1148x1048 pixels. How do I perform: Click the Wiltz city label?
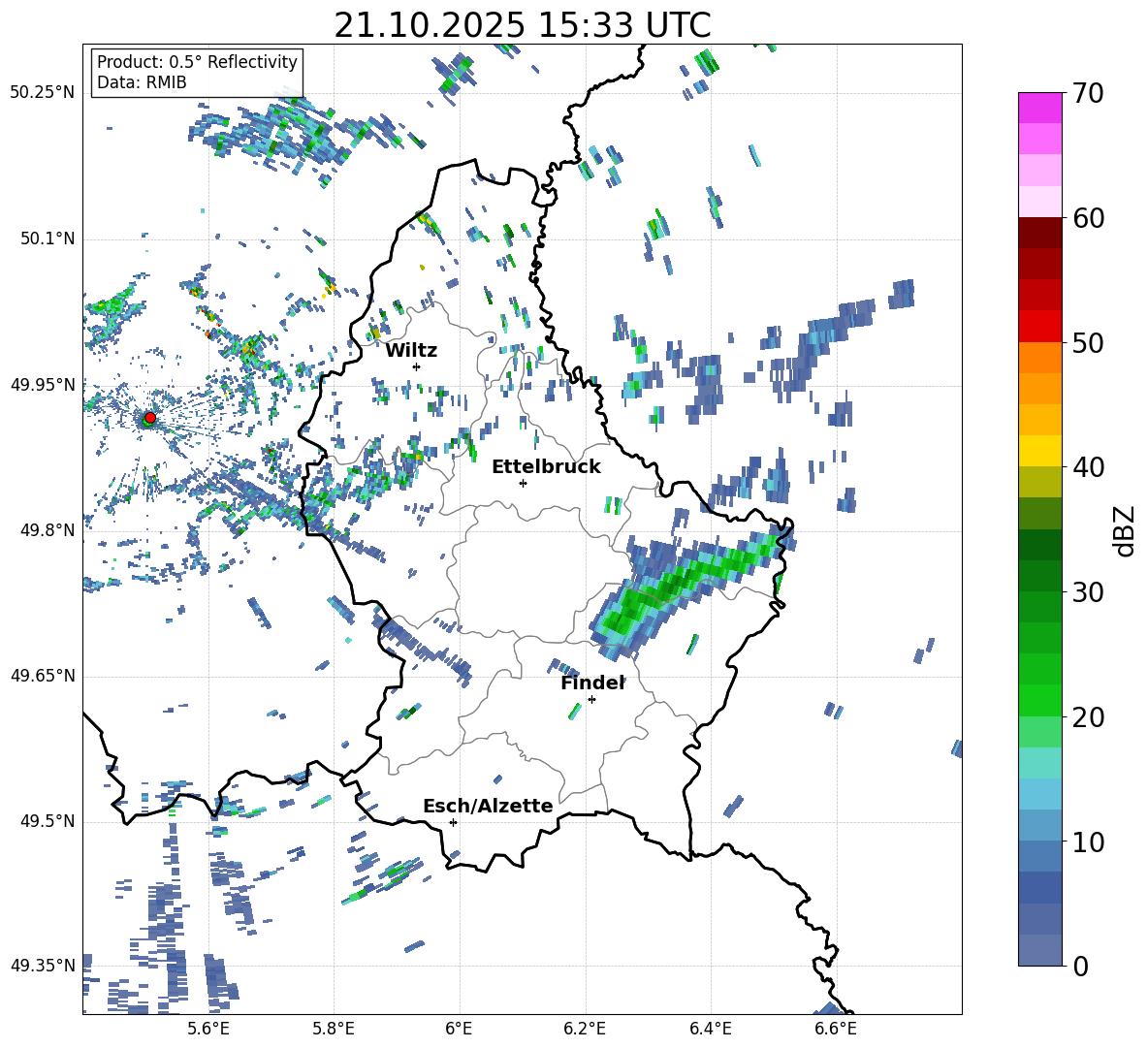pos(411,351)
